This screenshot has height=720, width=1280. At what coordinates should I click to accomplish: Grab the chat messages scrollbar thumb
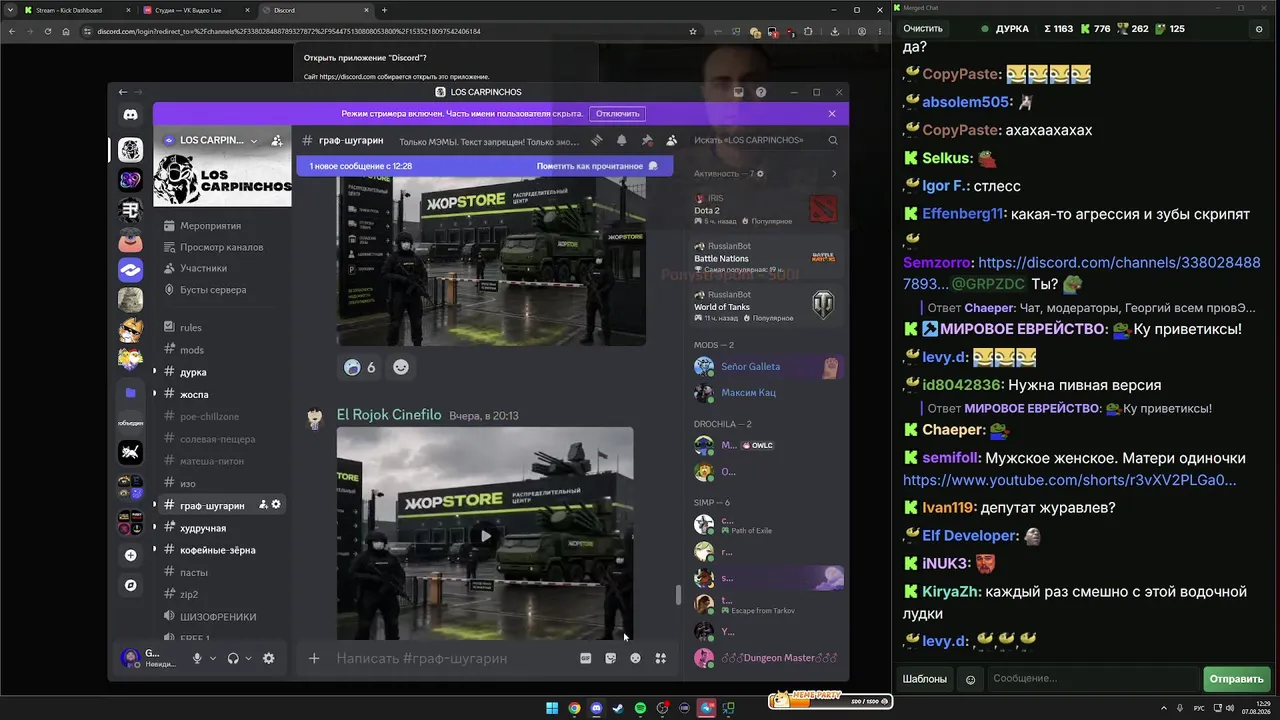[x=678, y=595]
